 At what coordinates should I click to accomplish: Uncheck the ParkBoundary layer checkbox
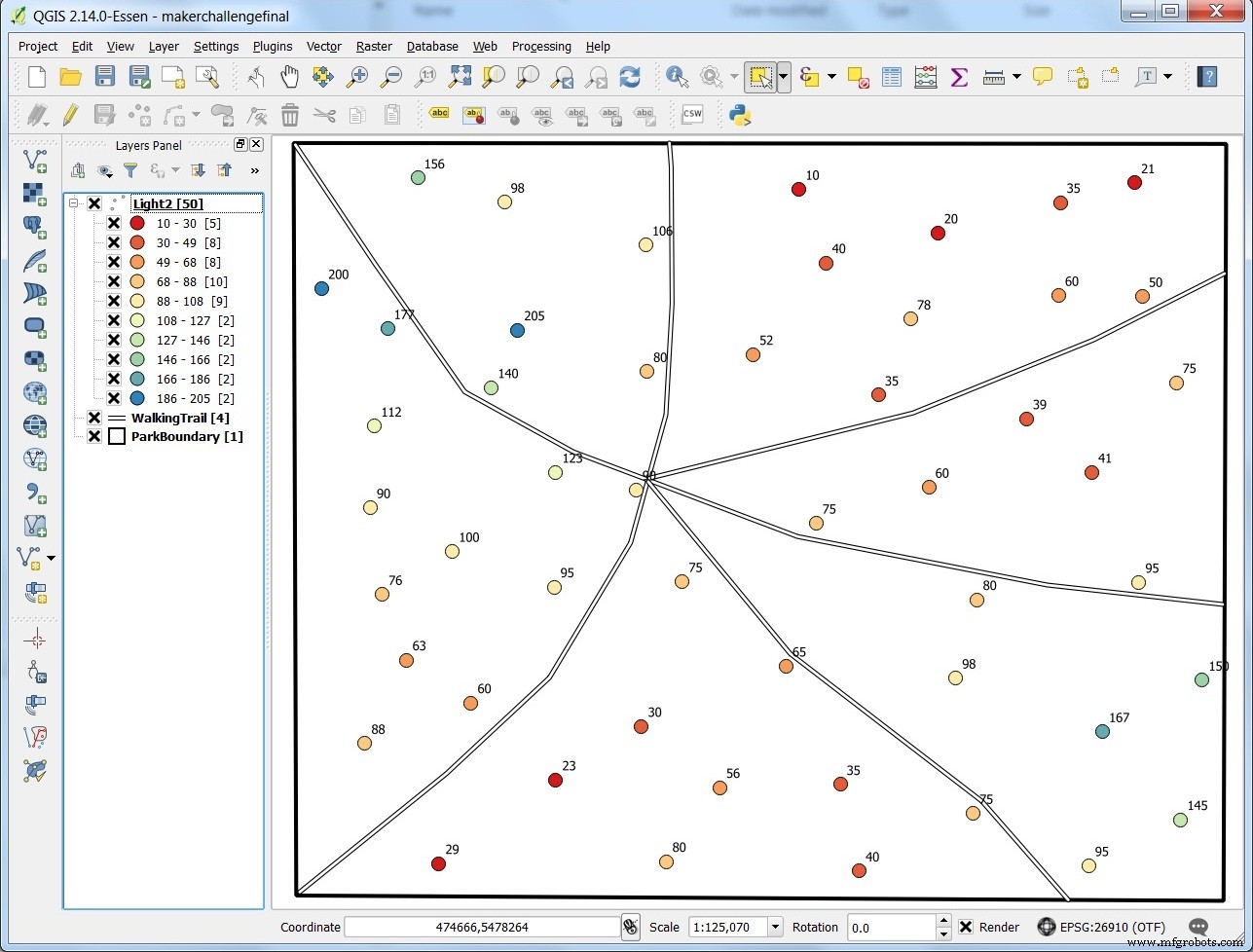click(x=94, y=437)
